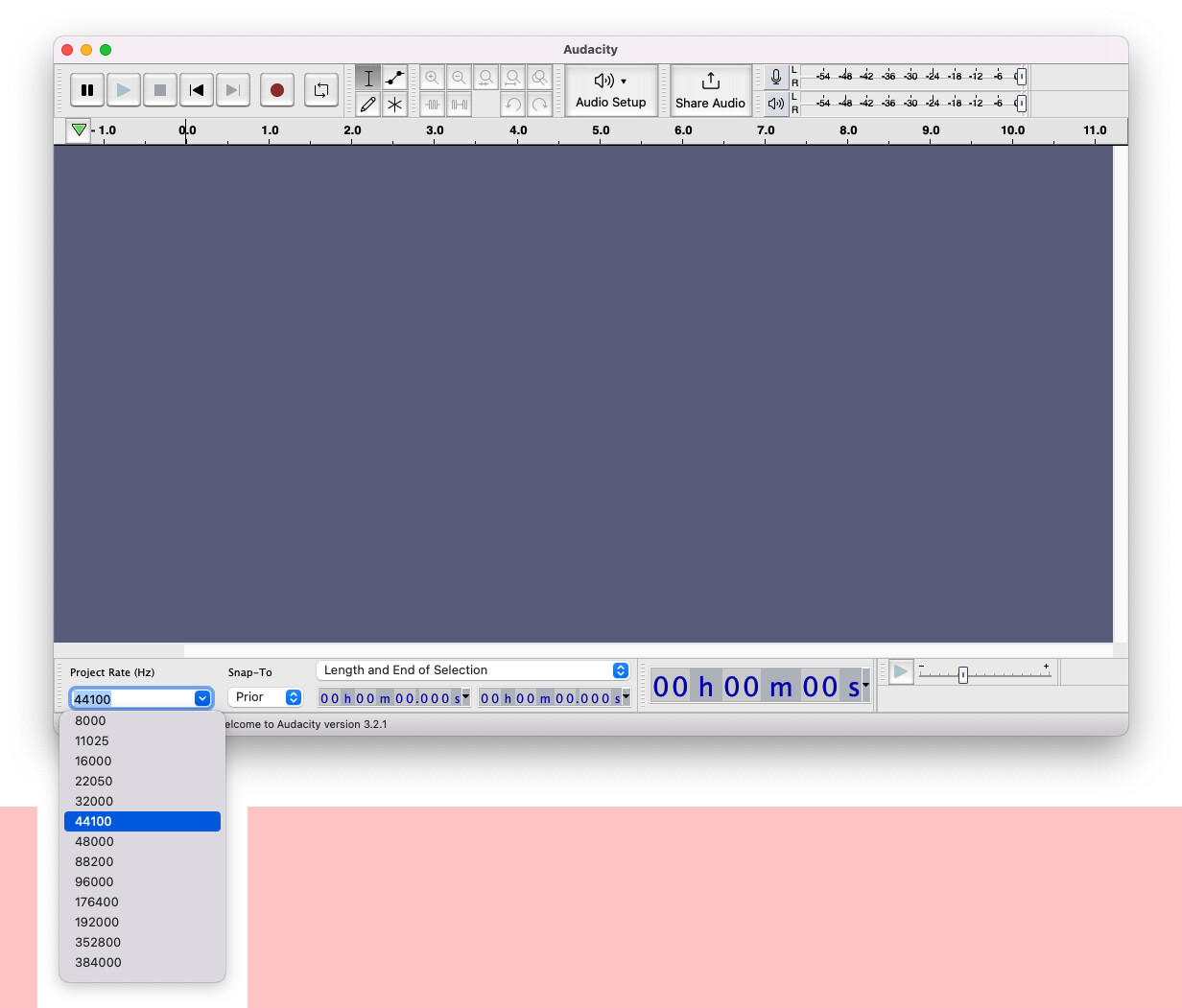Viewport: 1182px width, 1008px height.
Task: Select 8000 from the rate list
Action: (x=142, y=720)
